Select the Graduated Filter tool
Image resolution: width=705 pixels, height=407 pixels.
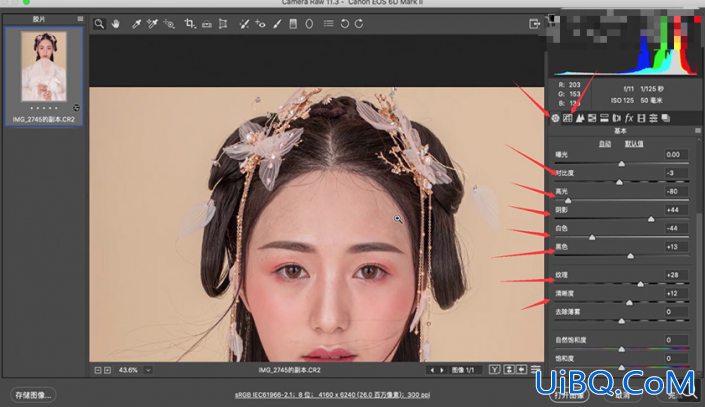pos(293,24)
